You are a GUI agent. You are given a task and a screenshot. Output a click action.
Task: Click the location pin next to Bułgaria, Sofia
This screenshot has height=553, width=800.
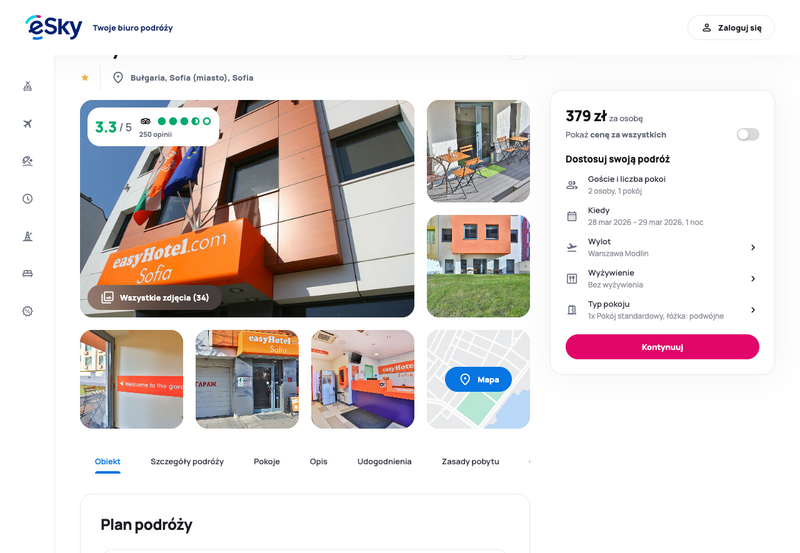(x=118, y=78)
